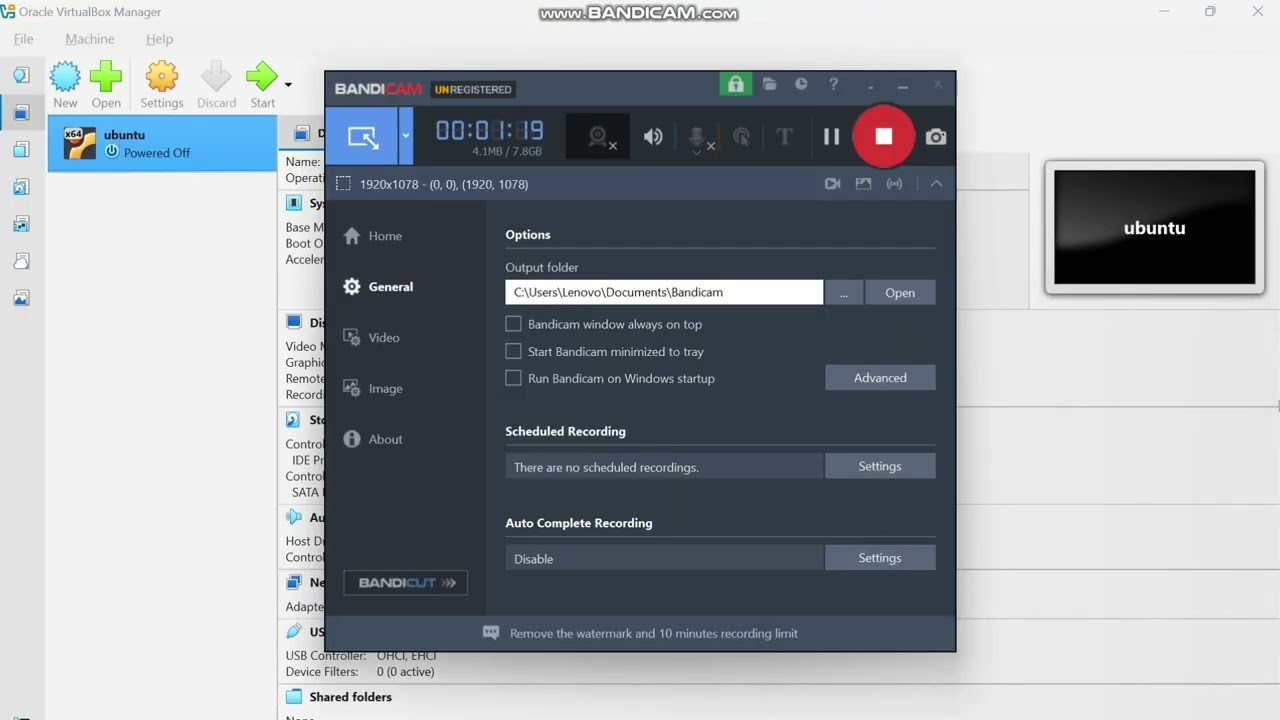Click the output folder path field

(x=664, y=292)
